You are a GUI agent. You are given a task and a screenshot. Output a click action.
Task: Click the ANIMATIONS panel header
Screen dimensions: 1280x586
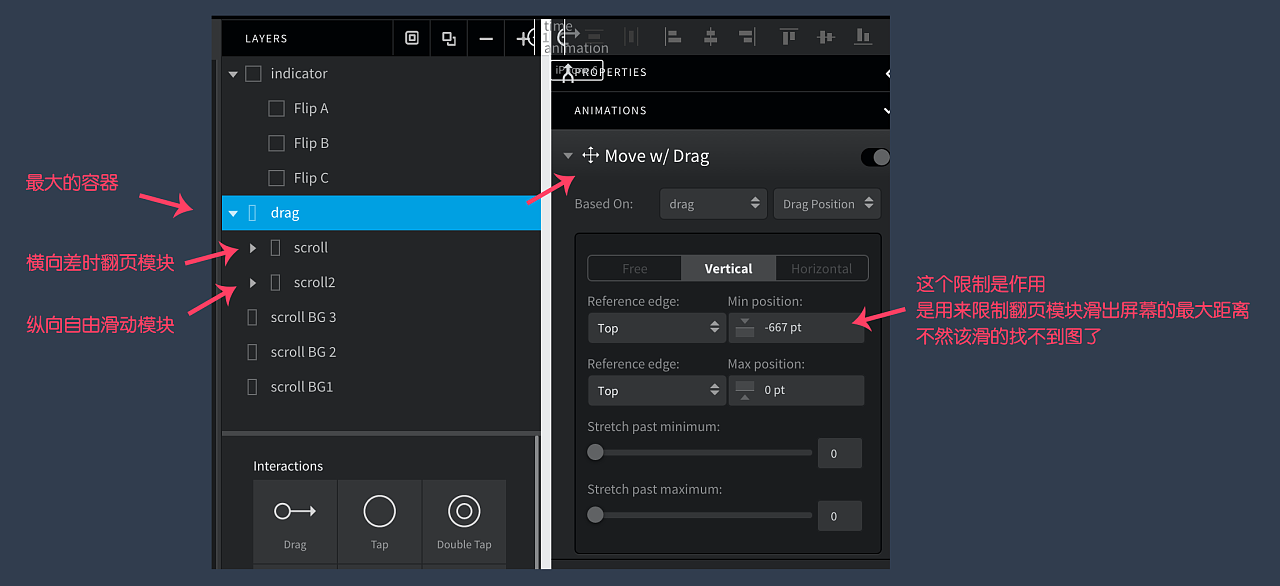720,111
